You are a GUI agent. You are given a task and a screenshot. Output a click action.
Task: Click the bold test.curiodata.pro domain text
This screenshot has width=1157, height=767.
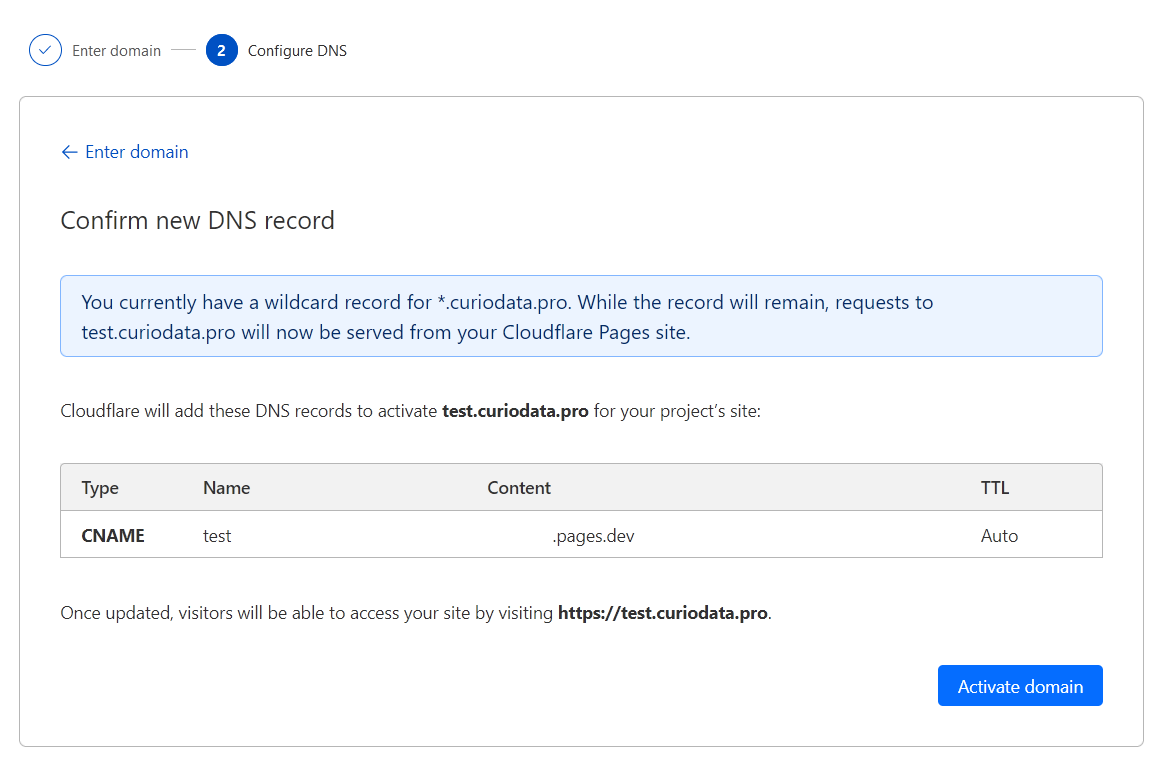click(514, 411)
